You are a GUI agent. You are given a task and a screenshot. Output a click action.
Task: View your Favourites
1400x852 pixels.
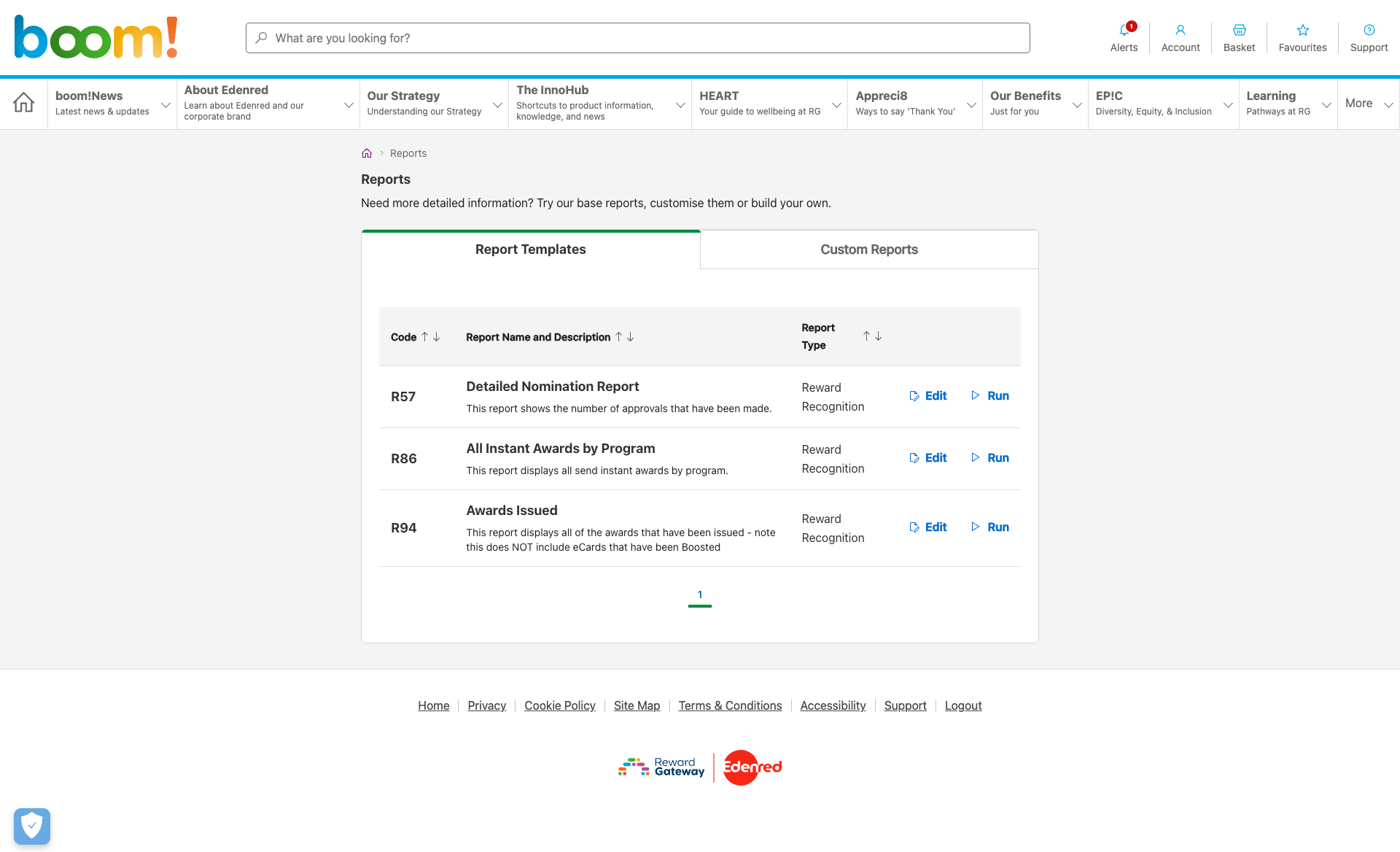(1303, 31)
